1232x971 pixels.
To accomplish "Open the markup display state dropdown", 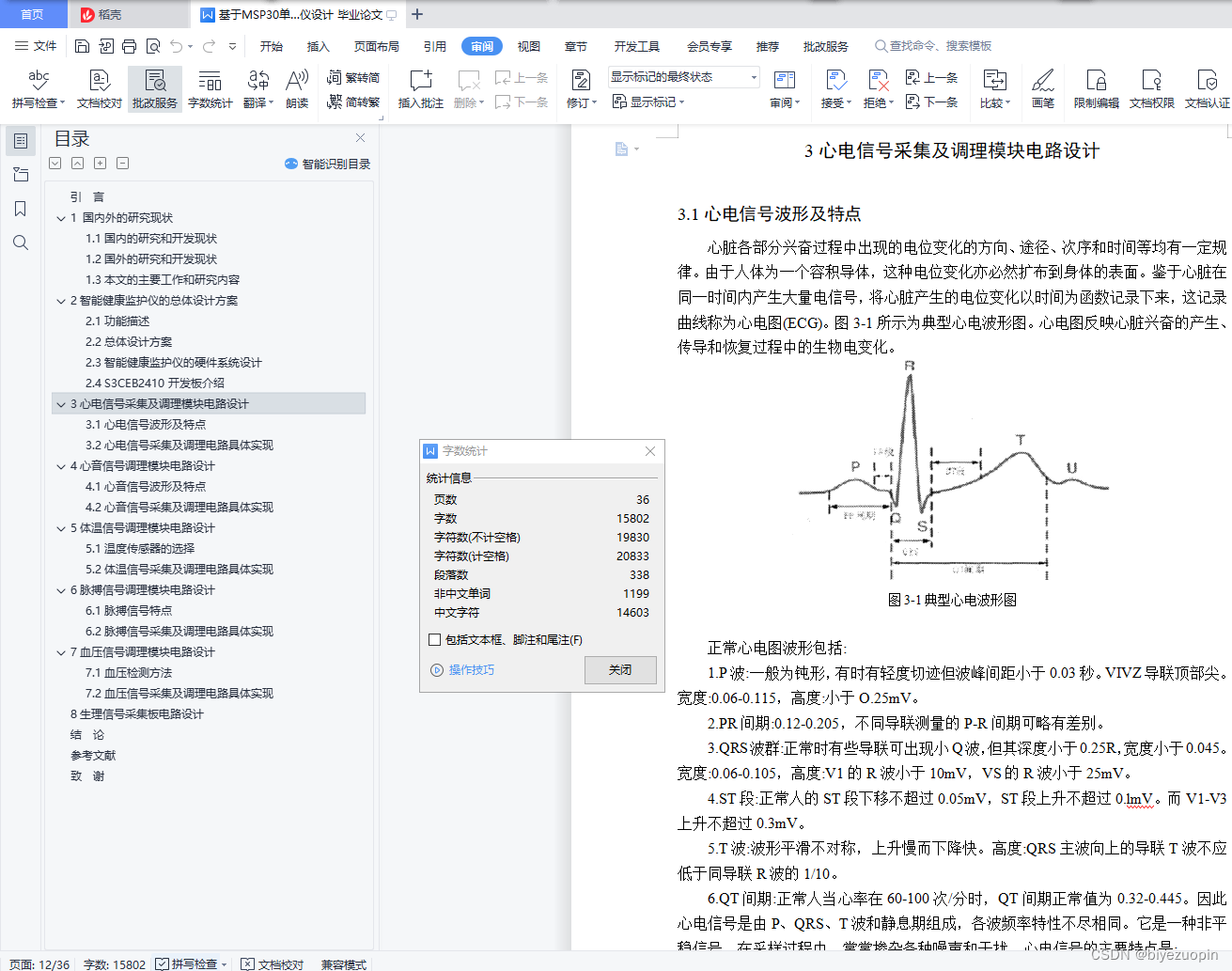I will 683,77.
